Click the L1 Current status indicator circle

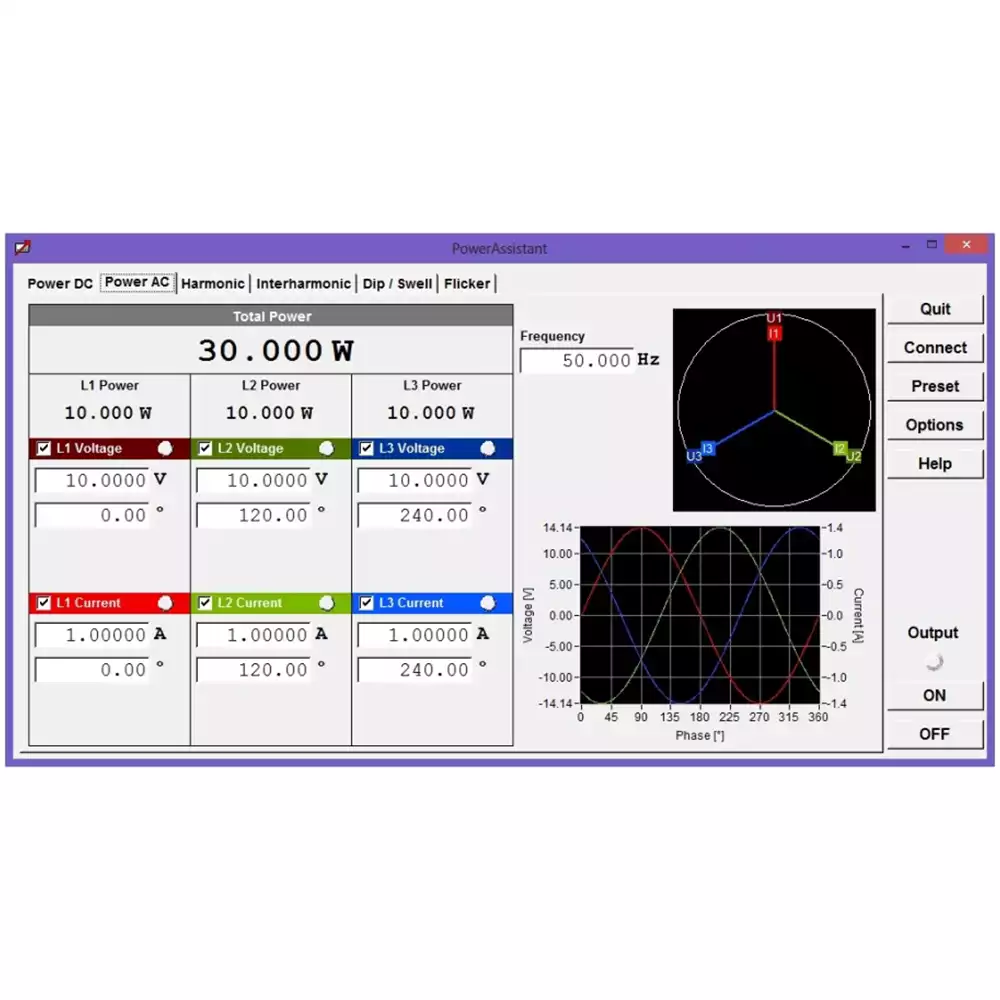(x=166, y=603)
